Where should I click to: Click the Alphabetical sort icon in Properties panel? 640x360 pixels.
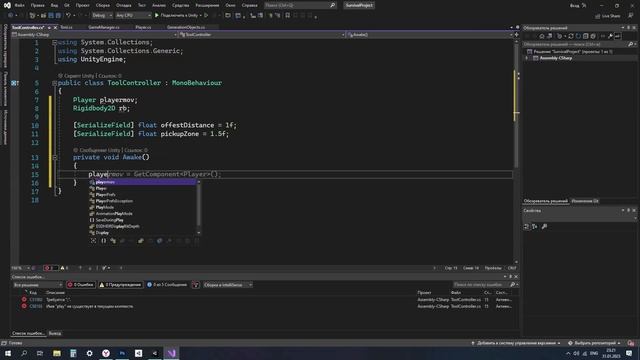[x=535, y=227]
